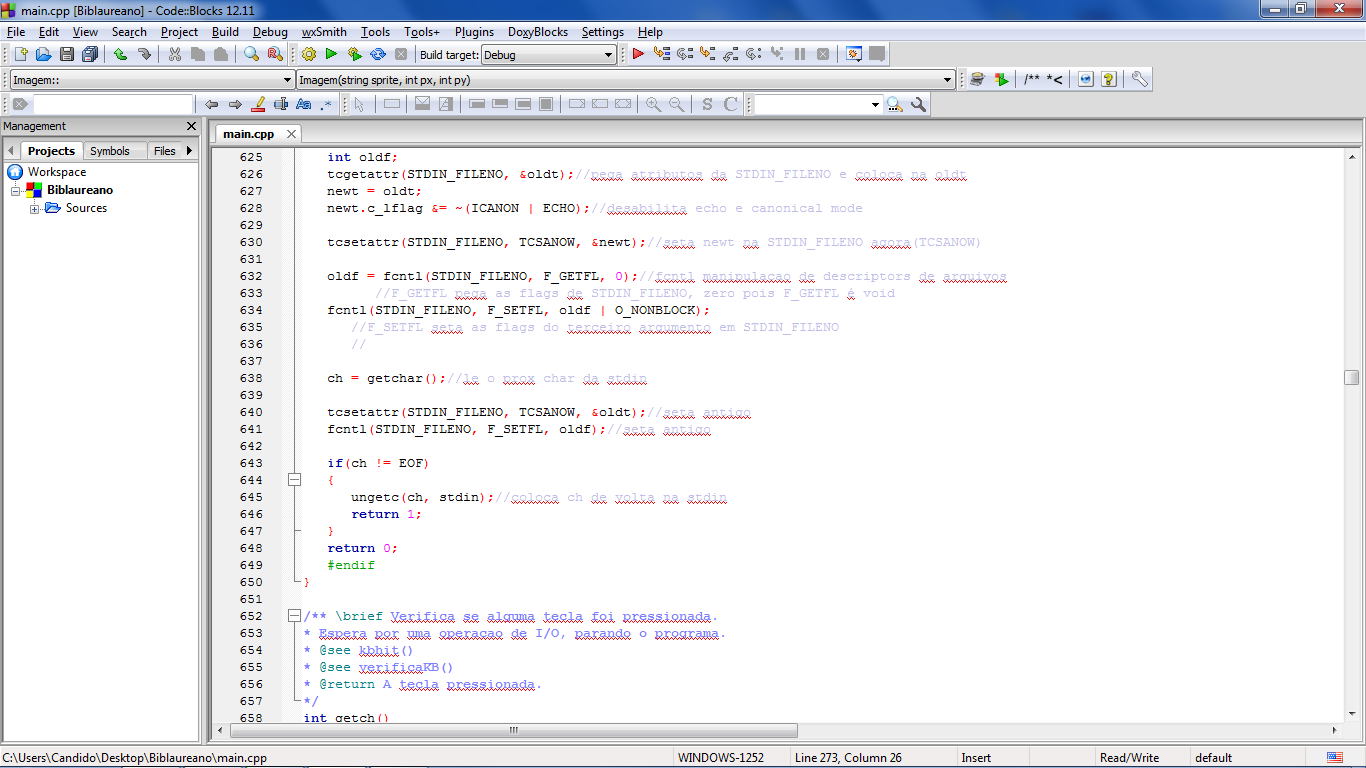Toggle regex search option button

tap(326, 104)
